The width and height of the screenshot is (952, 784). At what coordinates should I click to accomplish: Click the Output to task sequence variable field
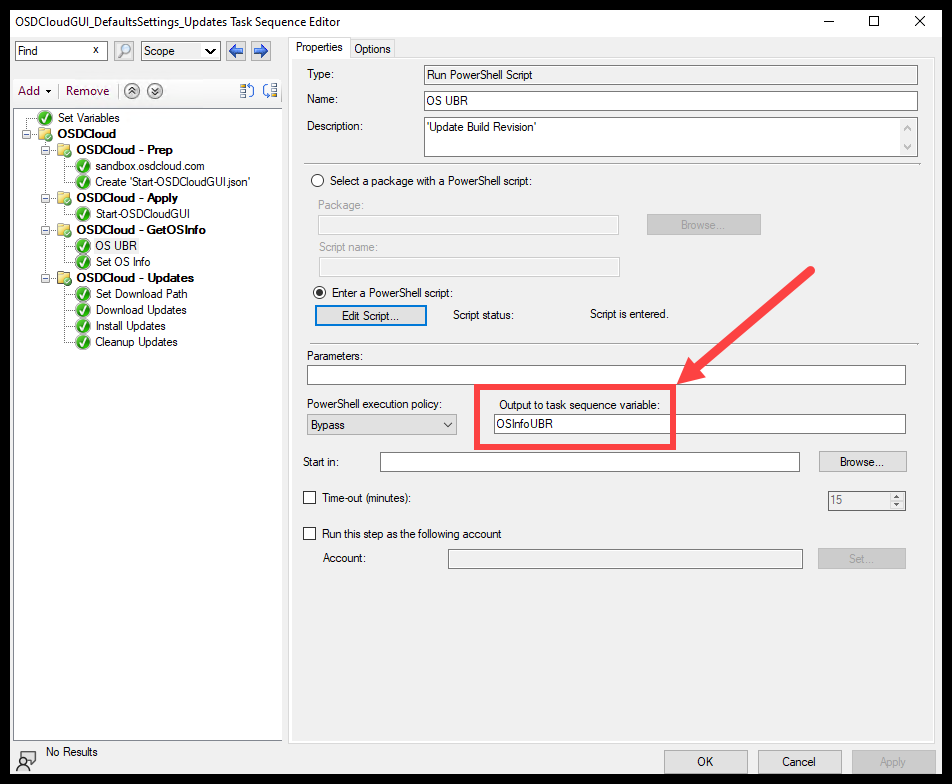click(x=699, y=424)
